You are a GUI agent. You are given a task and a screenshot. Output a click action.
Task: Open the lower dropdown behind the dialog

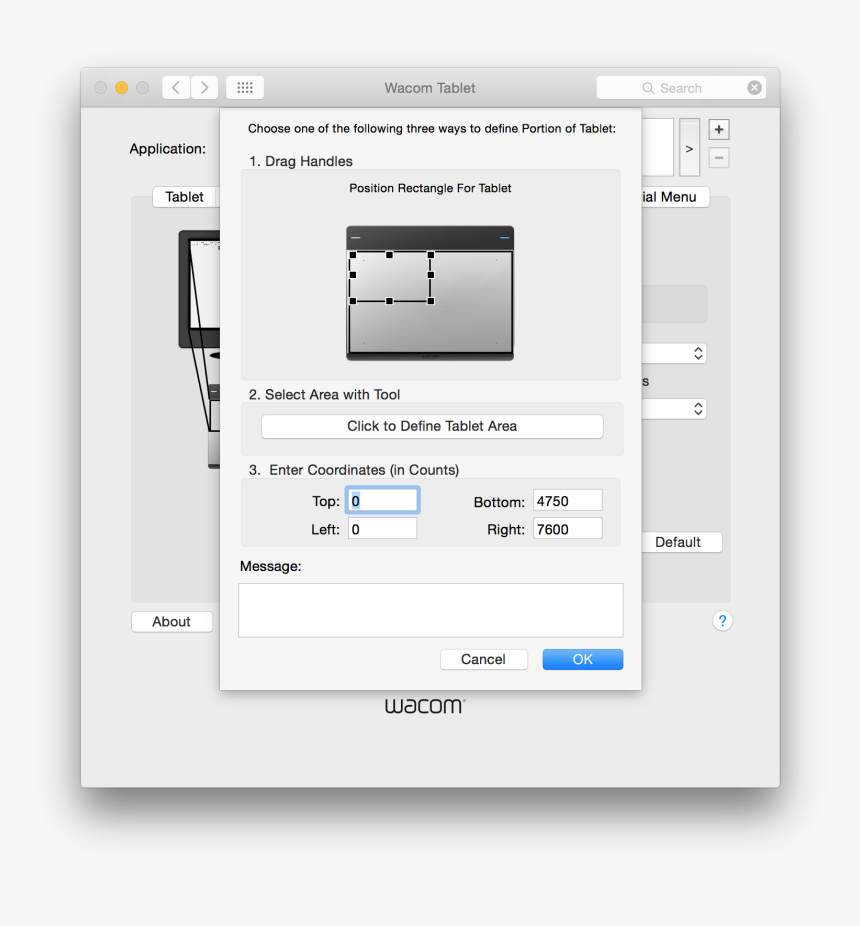674,409
